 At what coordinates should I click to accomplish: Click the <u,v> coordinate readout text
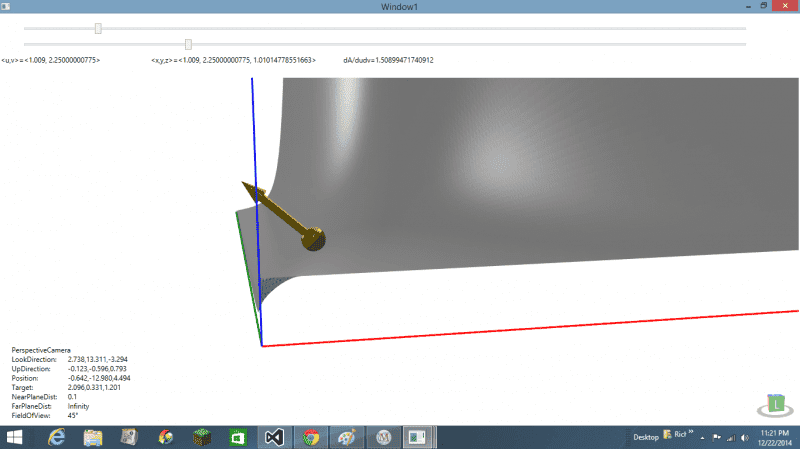51,60
